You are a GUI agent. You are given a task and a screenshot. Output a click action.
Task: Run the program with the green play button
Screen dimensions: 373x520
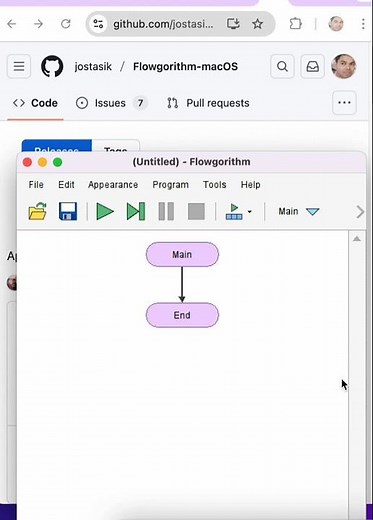pyautogui.click(x=105, y=211)
